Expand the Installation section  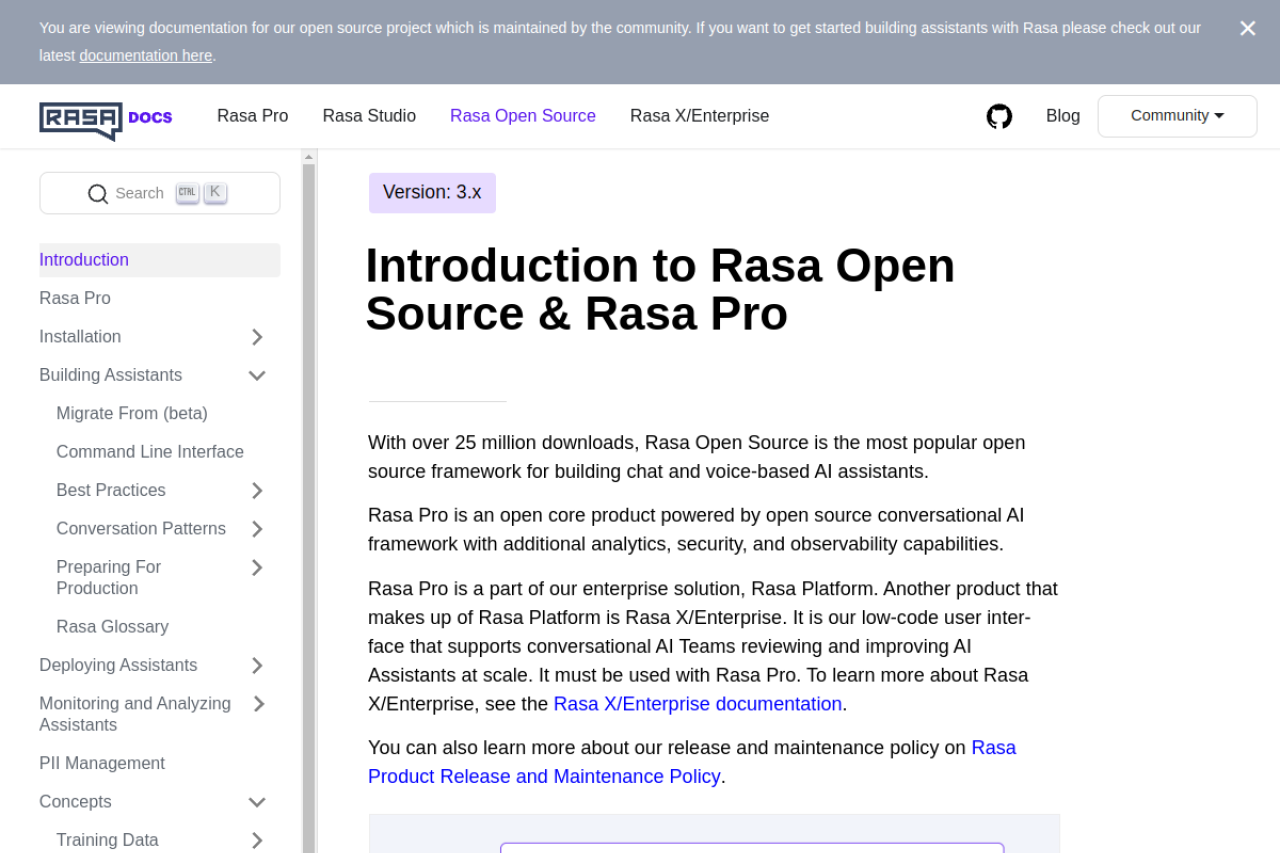click(x=257, y=337)
